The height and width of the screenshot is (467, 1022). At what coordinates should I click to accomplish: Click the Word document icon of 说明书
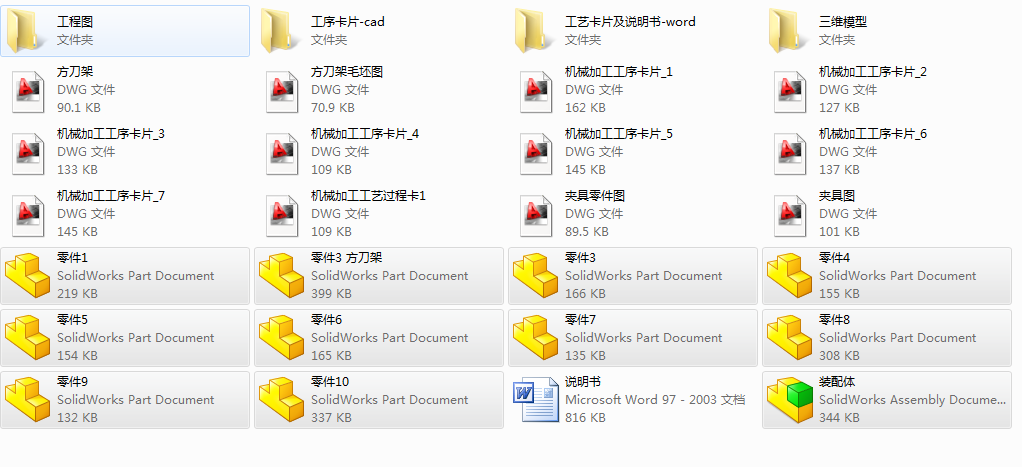(536, 400)
